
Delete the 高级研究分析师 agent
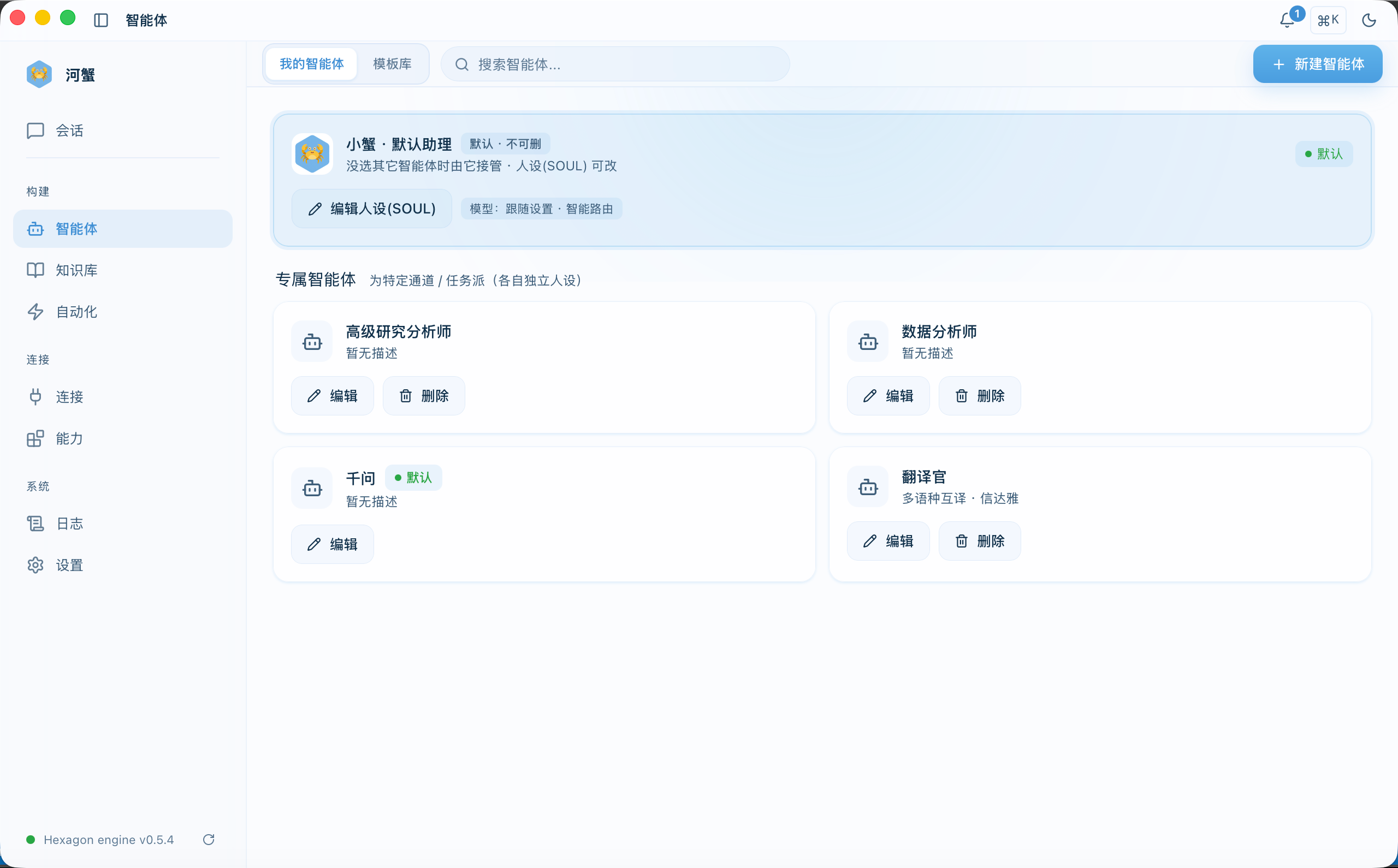pyautogui.click(x=424, y=396)
